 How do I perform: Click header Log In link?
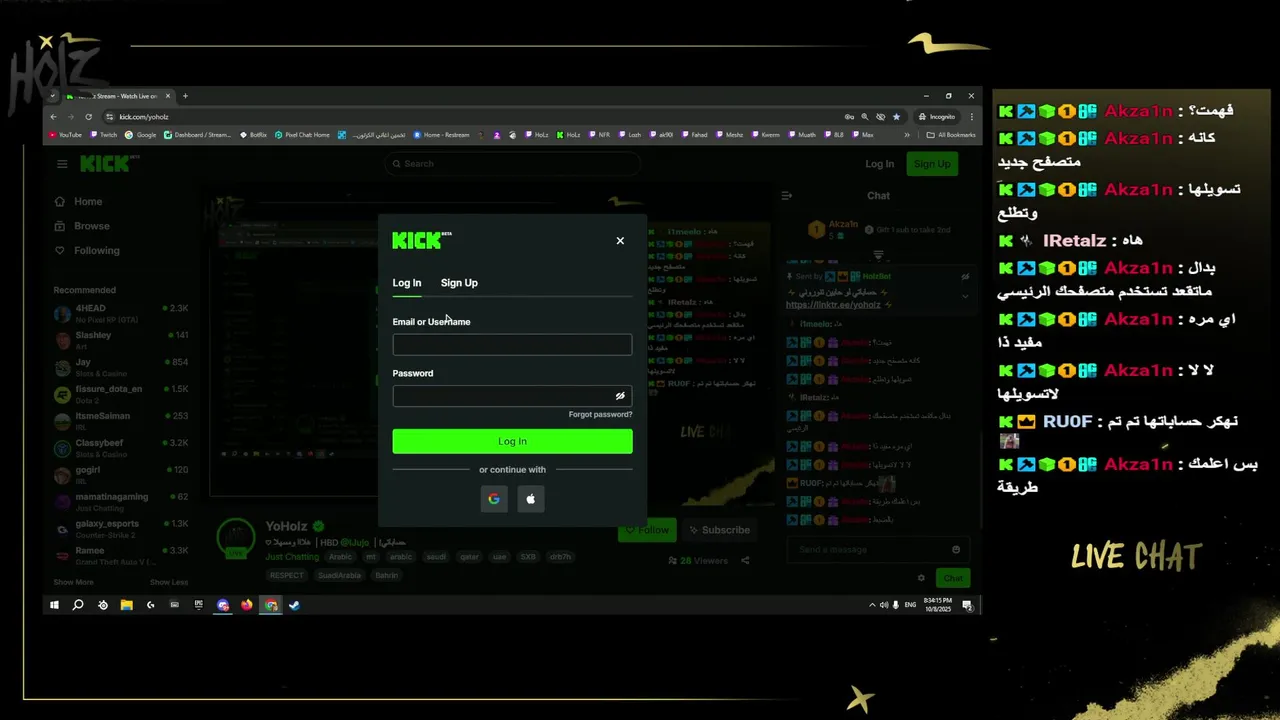pyautogui.click(x=880, y=164)
